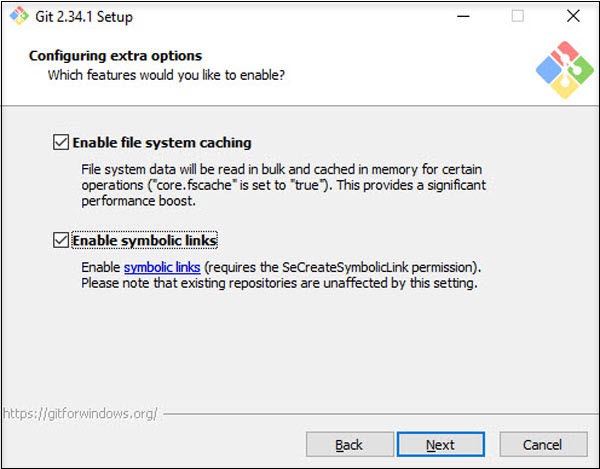Viewport: 600px width, 469px height.
Task: Open the gitforwindows.org link
Action: pyautogui.click(x=78, y=411)
